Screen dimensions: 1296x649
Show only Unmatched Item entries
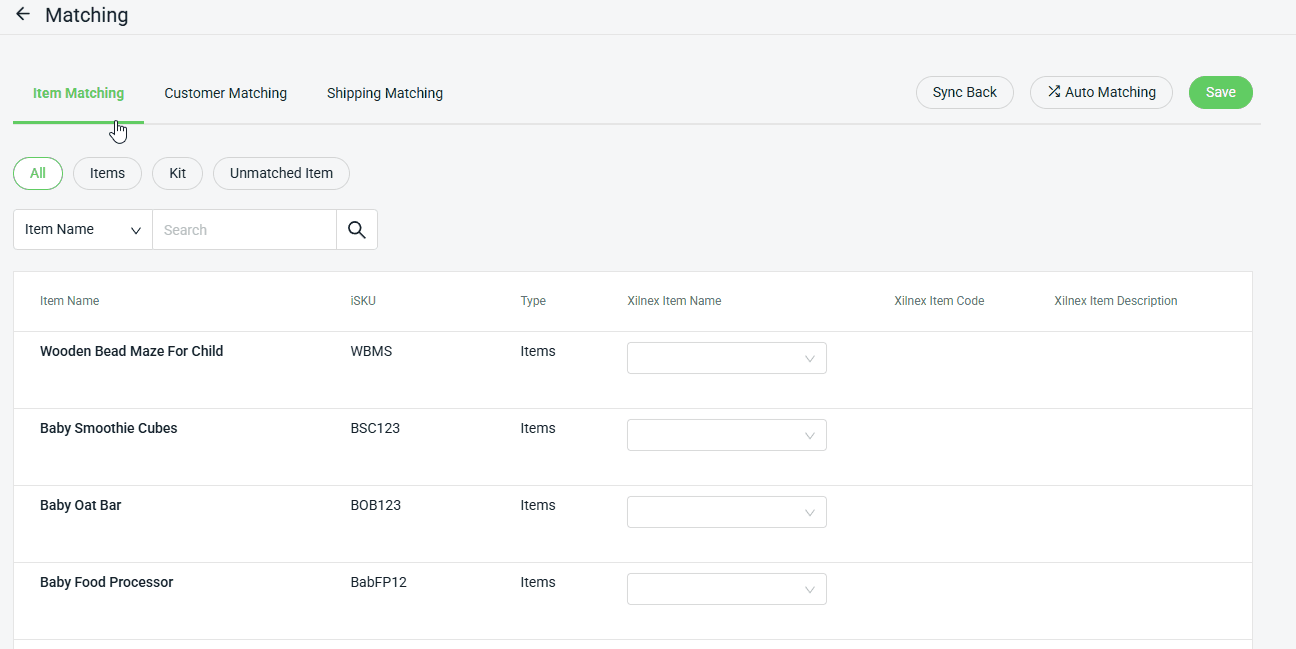[281, 173]
